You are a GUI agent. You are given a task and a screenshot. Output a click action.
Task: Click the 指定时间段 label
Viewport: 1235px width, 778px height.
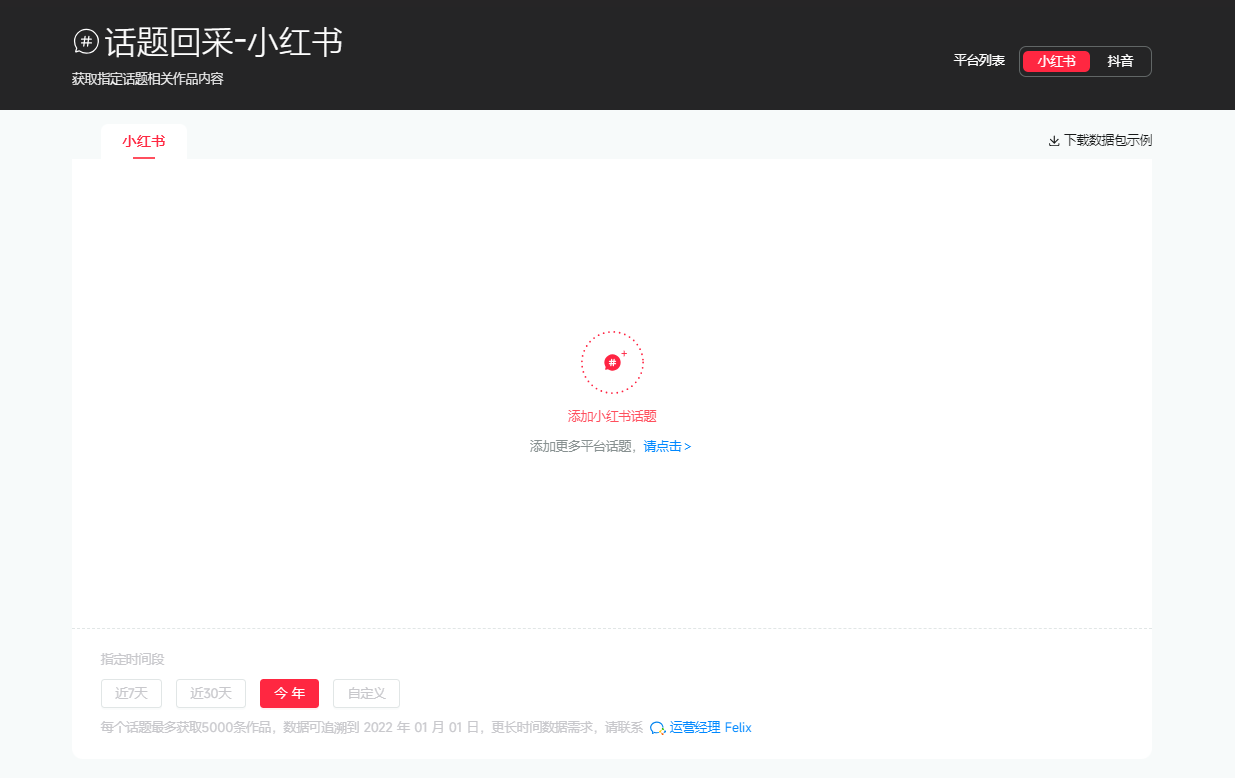132,659
